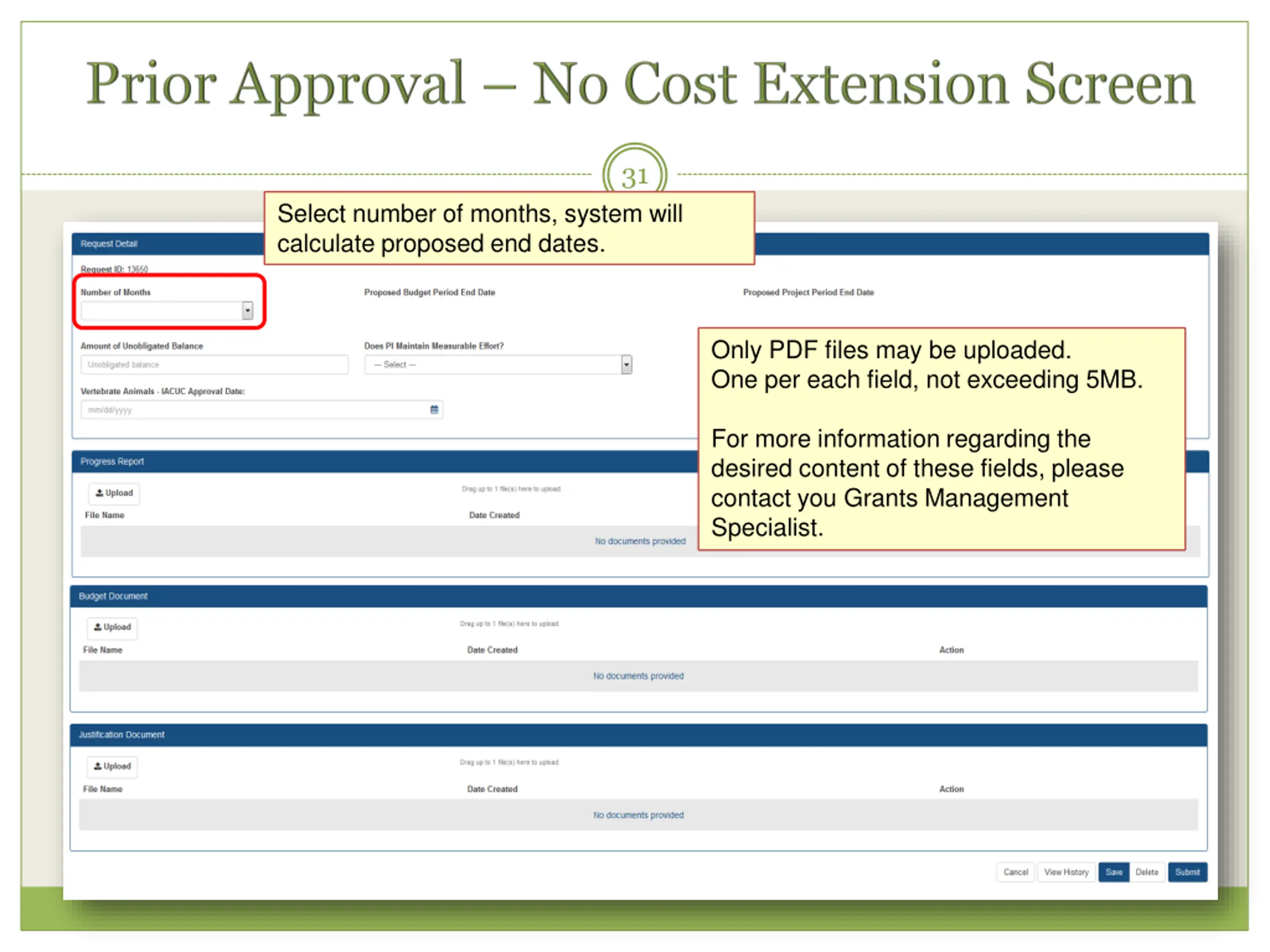Image resolution: width=1270 pixels, height=952 pixels.
Task: Click the Amount of Unobligated Balance field
Action: pyautogui.click(x=214, y=364)
